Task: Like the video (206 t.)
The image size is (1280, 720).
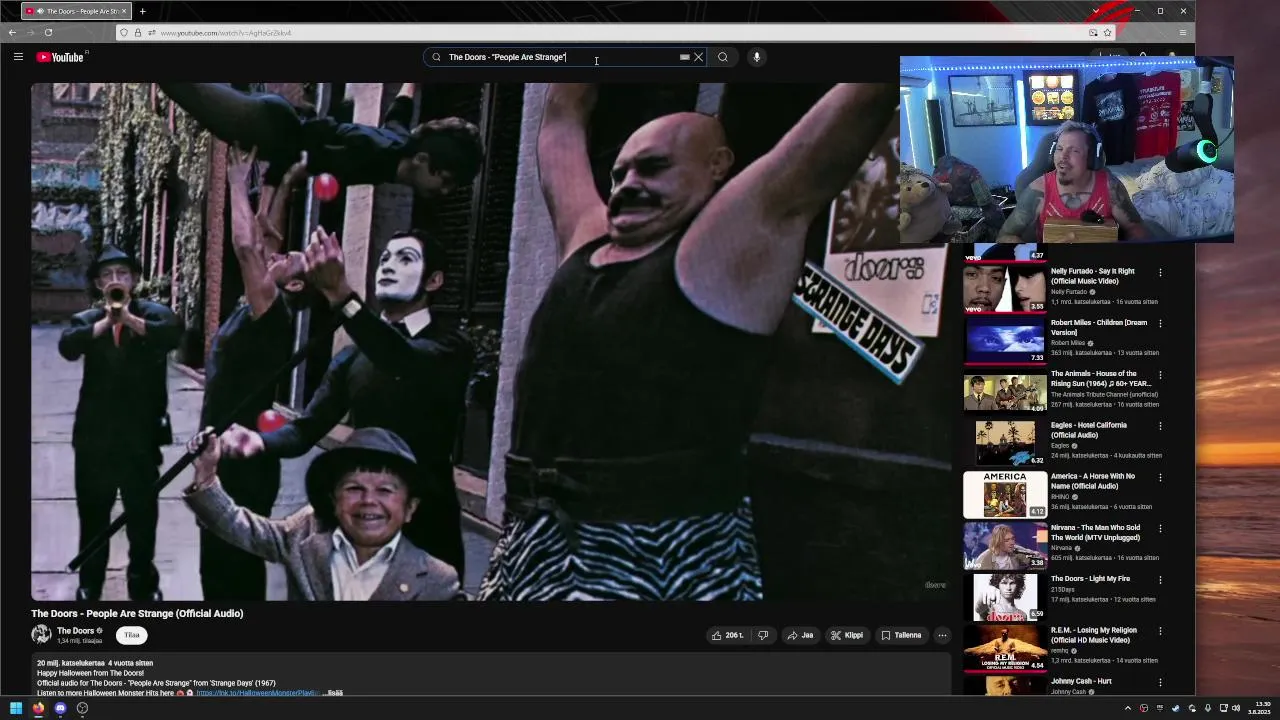Action: click(727, 635)
